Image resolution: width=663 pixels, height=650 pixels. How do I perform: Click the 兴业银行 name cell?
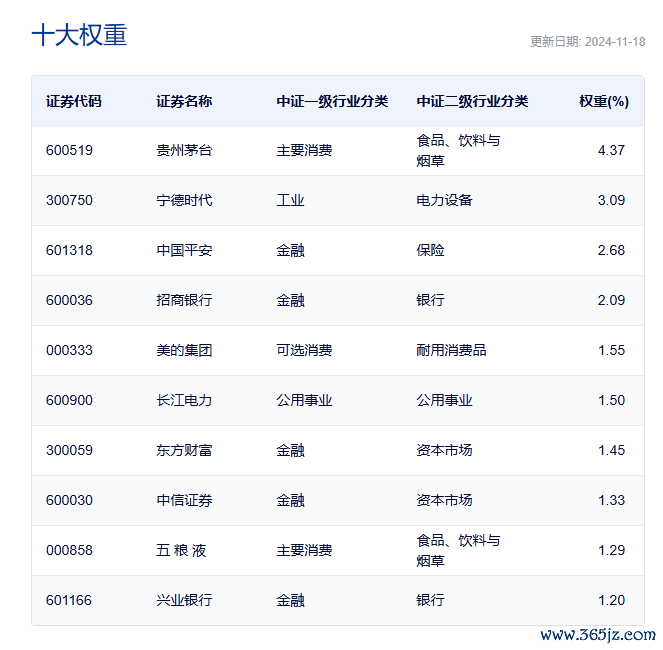(x=184, y=600)
